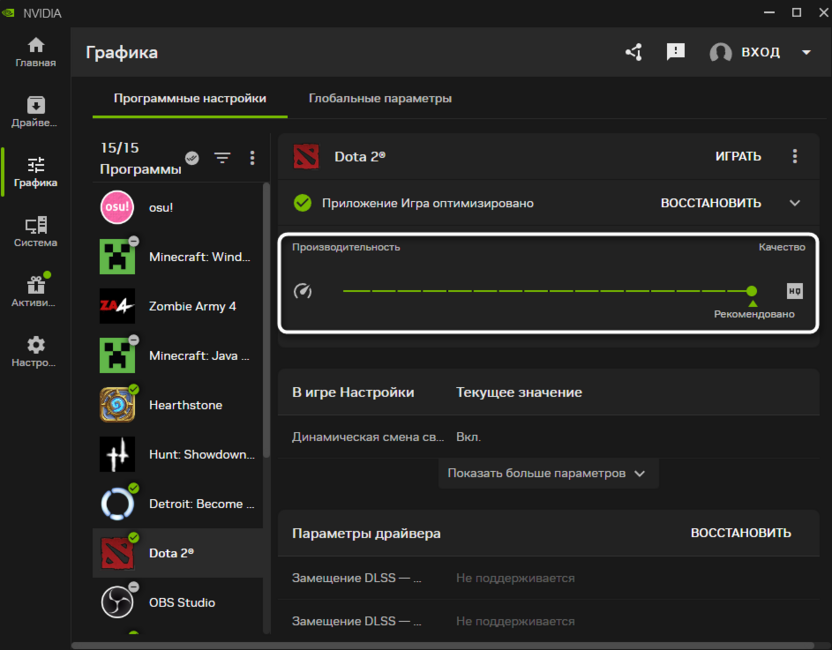Click the В игре Настройки heading
Image resolution: width=832 pixels, height=650 pixels.
tap(353, 393)
